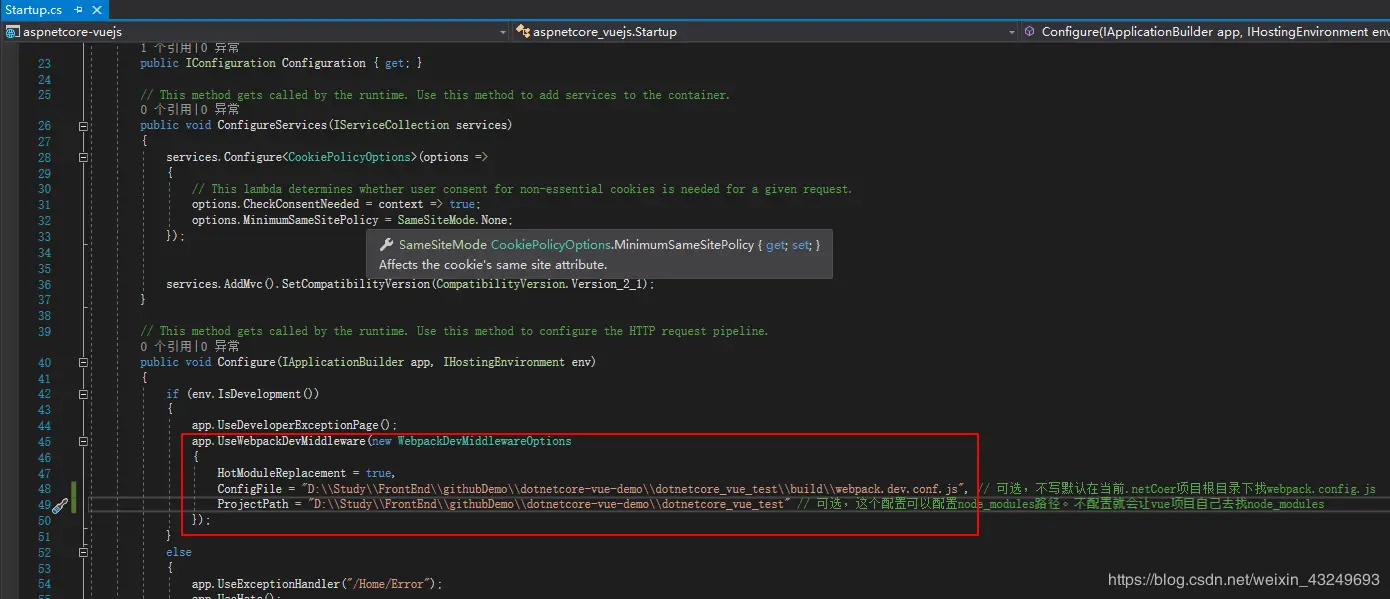
Task: Collapse the if env.IsDevelopment block at line 42
Action: [83, 394]
